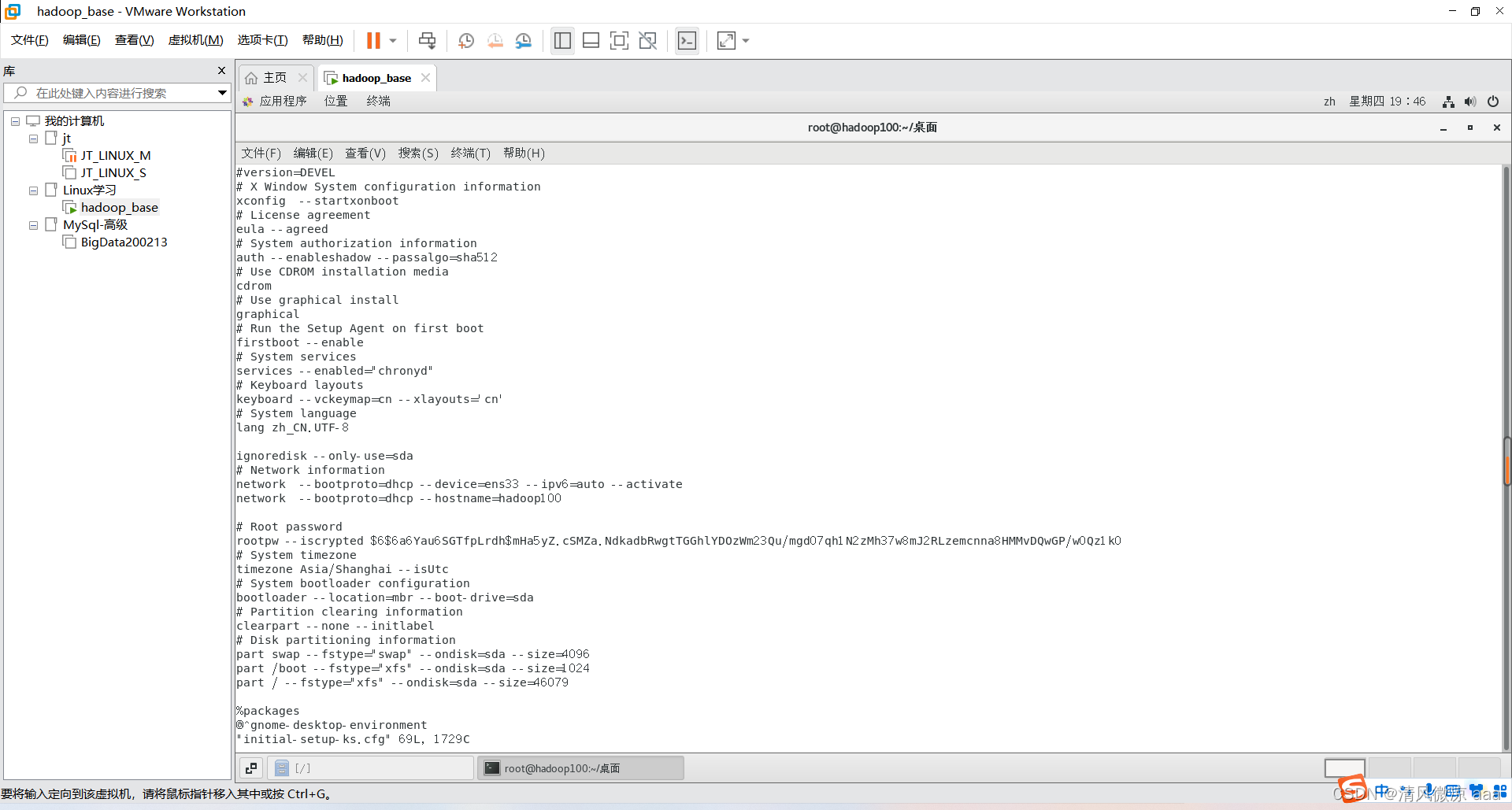Screen dimensions: 1512x810
Task: Revert to previous snapshot icon
Action: 495,40
